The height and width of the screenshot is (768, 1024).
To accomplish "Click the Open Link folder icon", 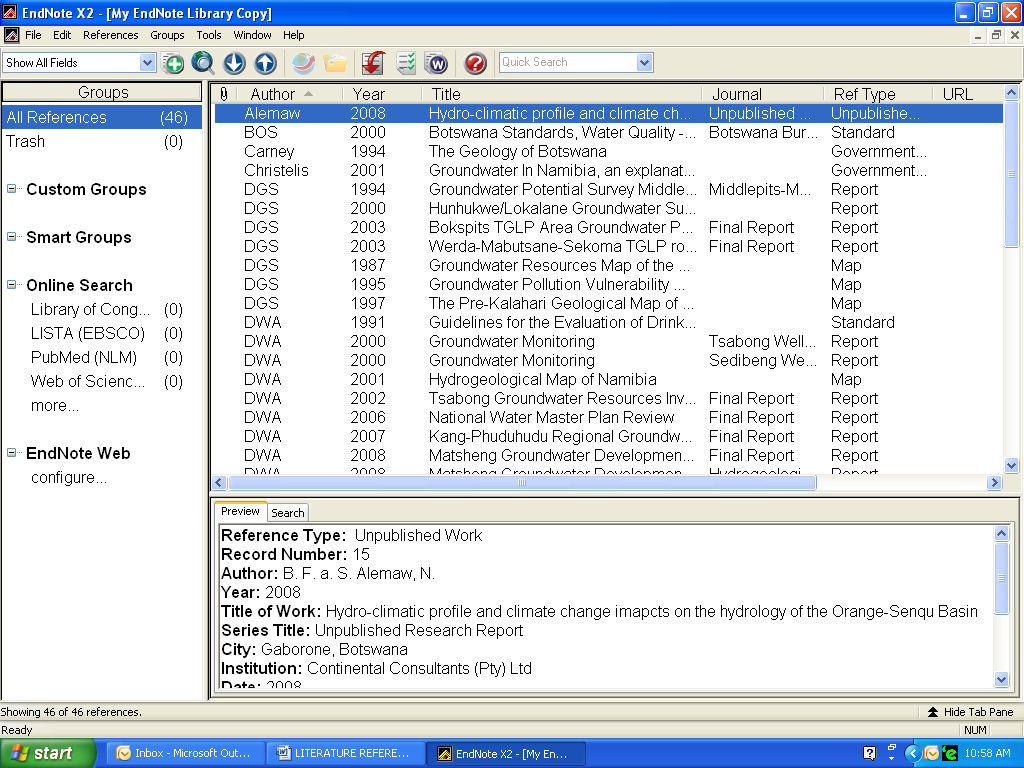I will 335,63.
